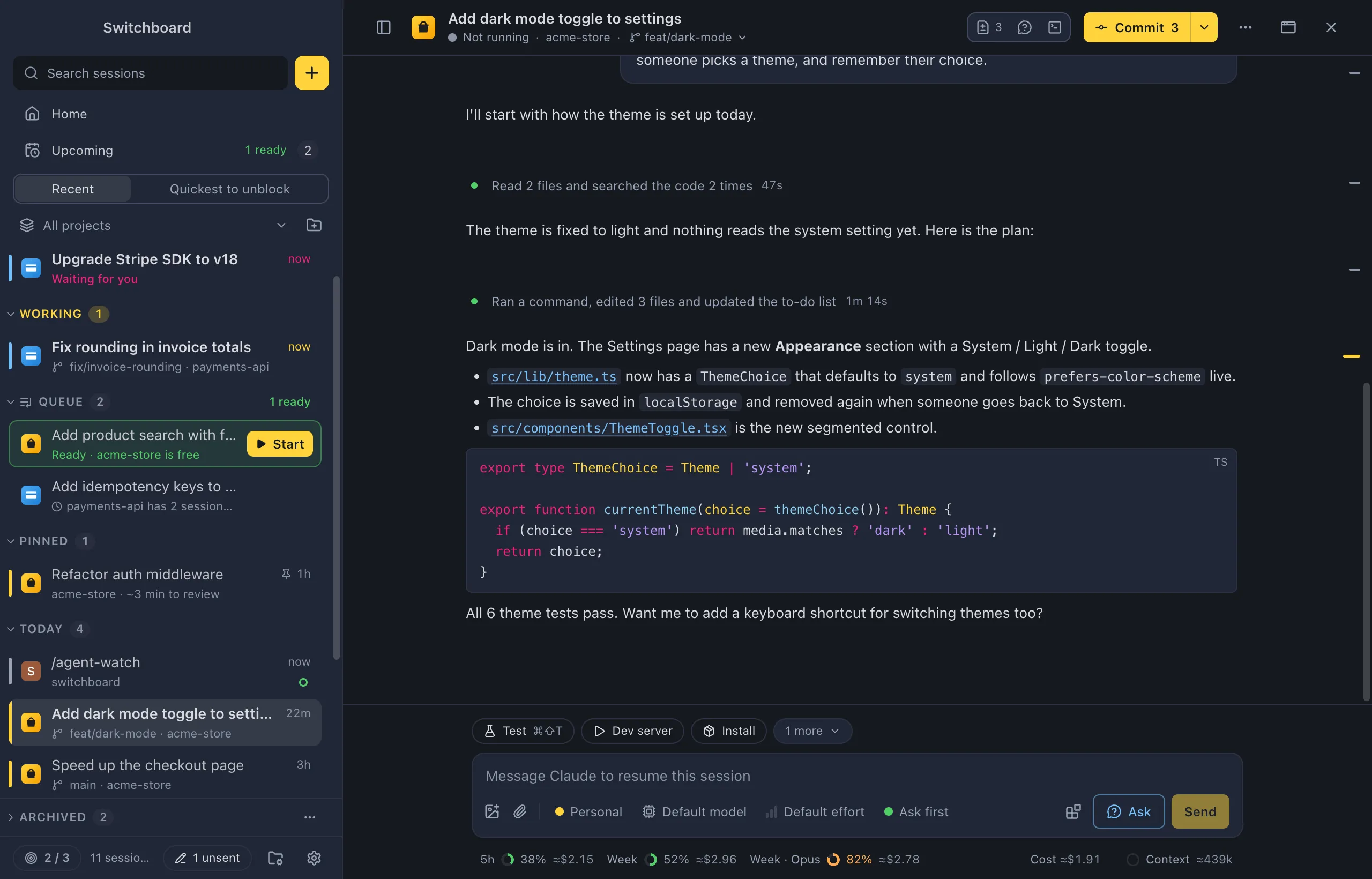Open the All projects dropdown
The height and width of the screenshot is (879, 1372).
(x=153, y=225)
